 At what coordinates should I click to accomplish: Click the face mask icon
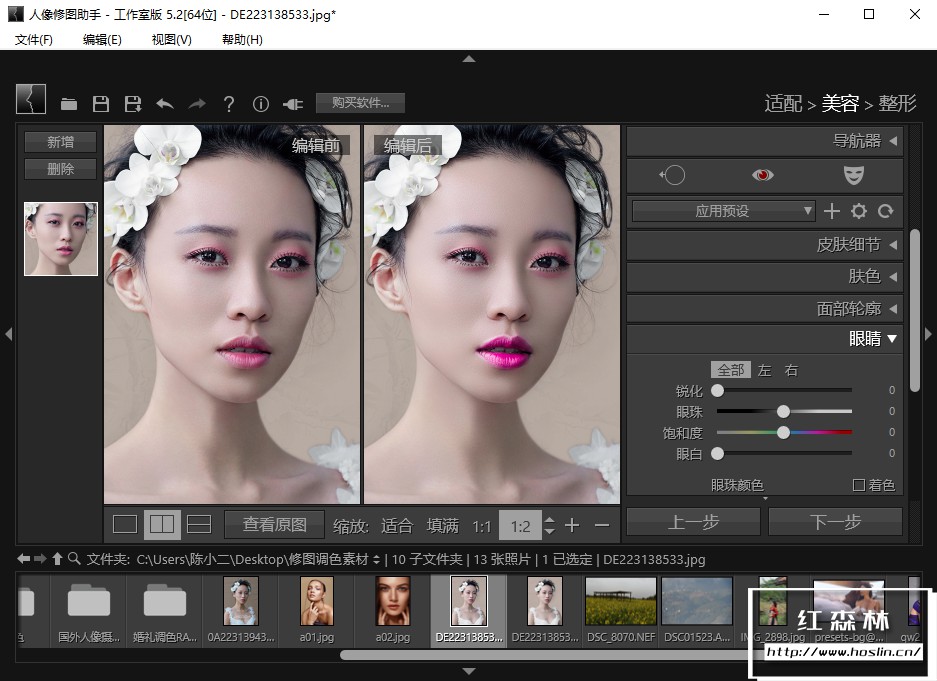pos(852,175)
